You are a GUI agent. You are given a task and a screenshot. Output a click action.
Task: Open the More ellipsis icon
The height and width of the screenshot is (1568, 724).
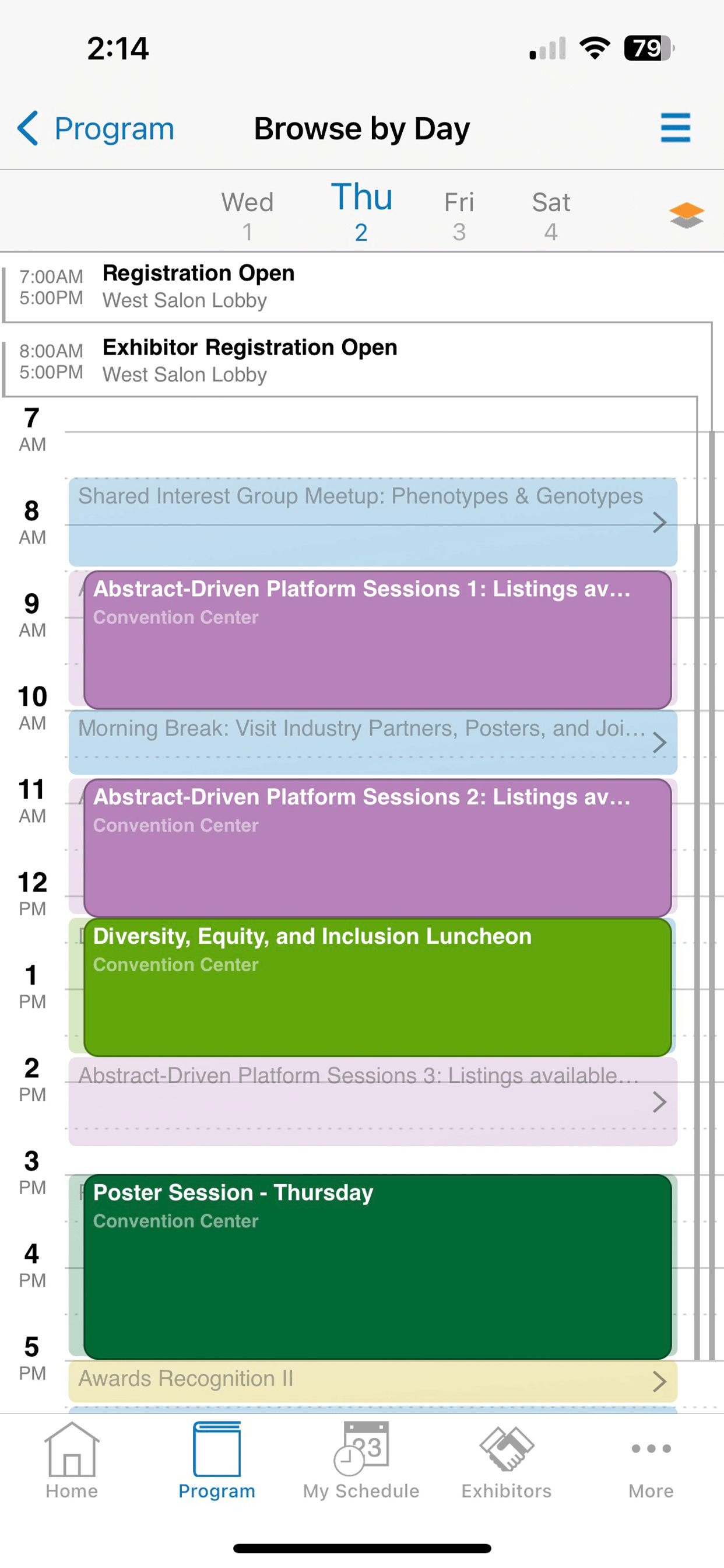click(651, 1448)
